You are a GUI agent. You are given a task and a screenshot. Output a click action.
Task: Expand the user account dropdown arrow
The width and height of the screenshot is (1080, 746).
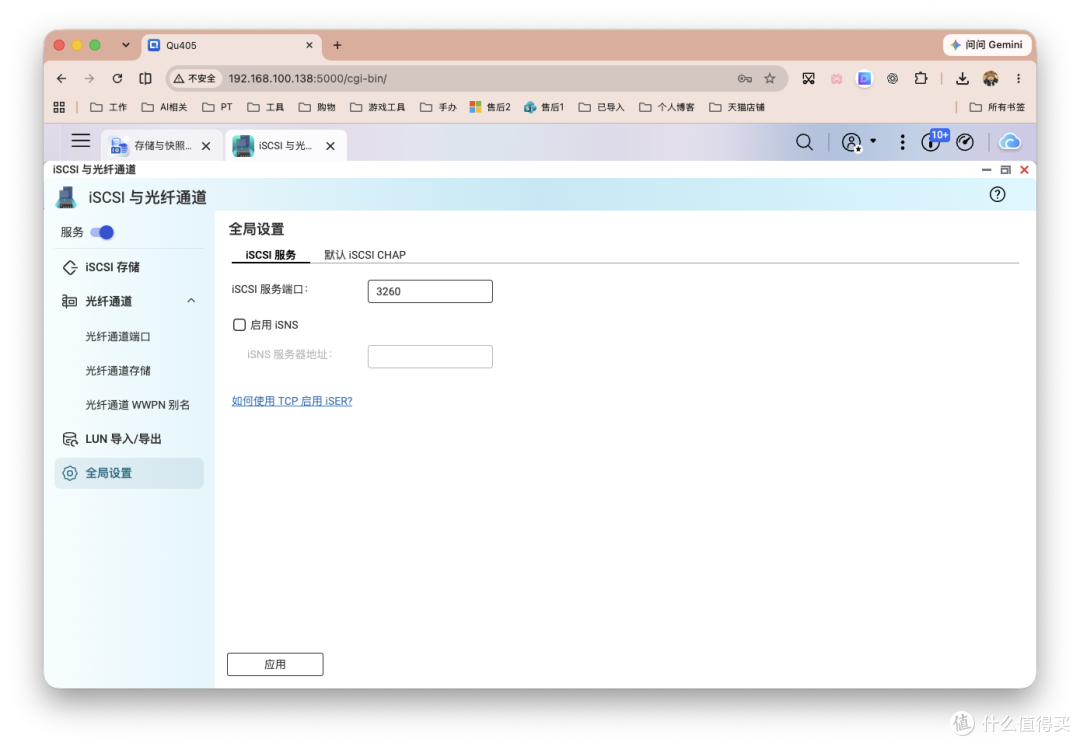point(873,141)
